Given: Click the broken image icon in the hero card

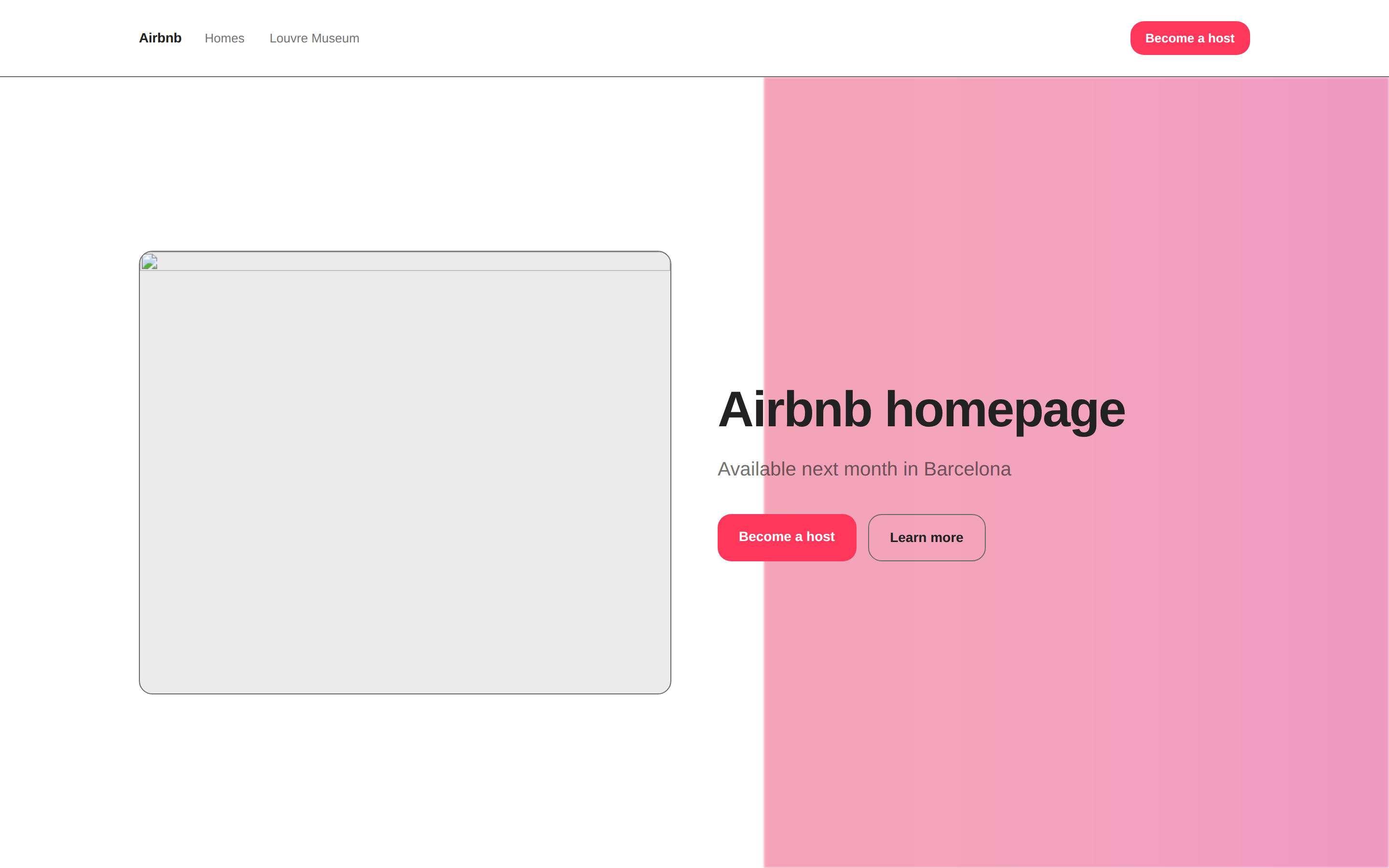Looking at the screenshot, I should (150, 262).
